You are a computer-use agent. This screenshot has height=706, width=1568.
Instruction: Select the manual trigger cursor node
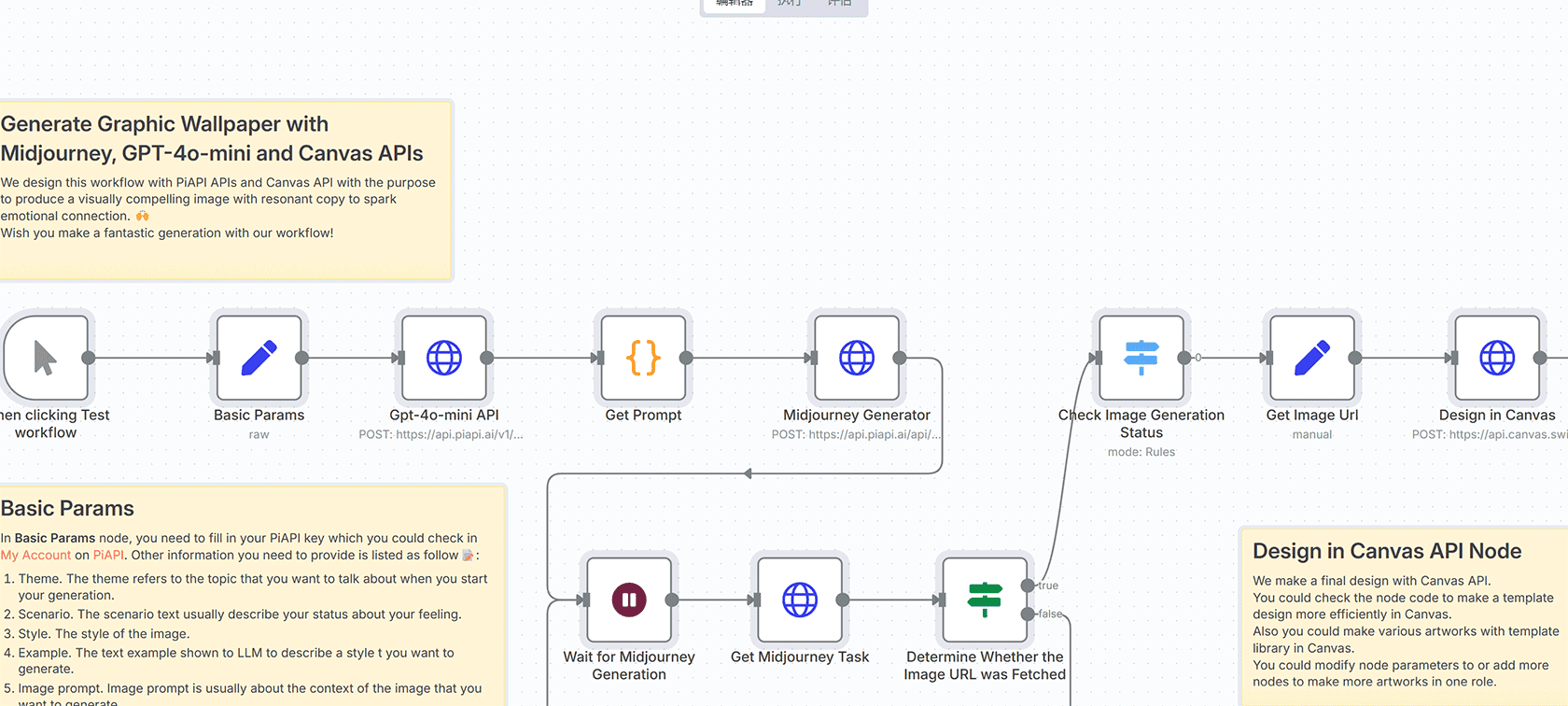click(x=45, y=358)
